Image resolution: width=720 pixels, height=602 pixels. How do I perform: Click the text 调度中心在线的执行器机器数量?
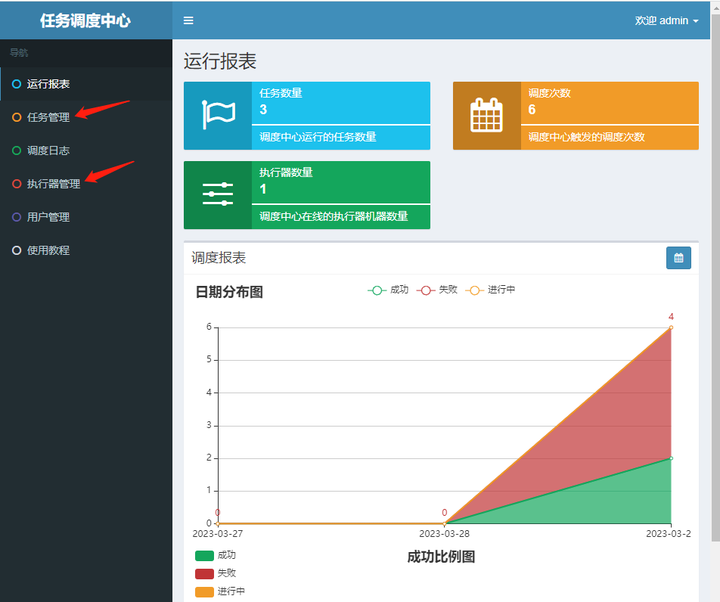(x=333, y=216)
